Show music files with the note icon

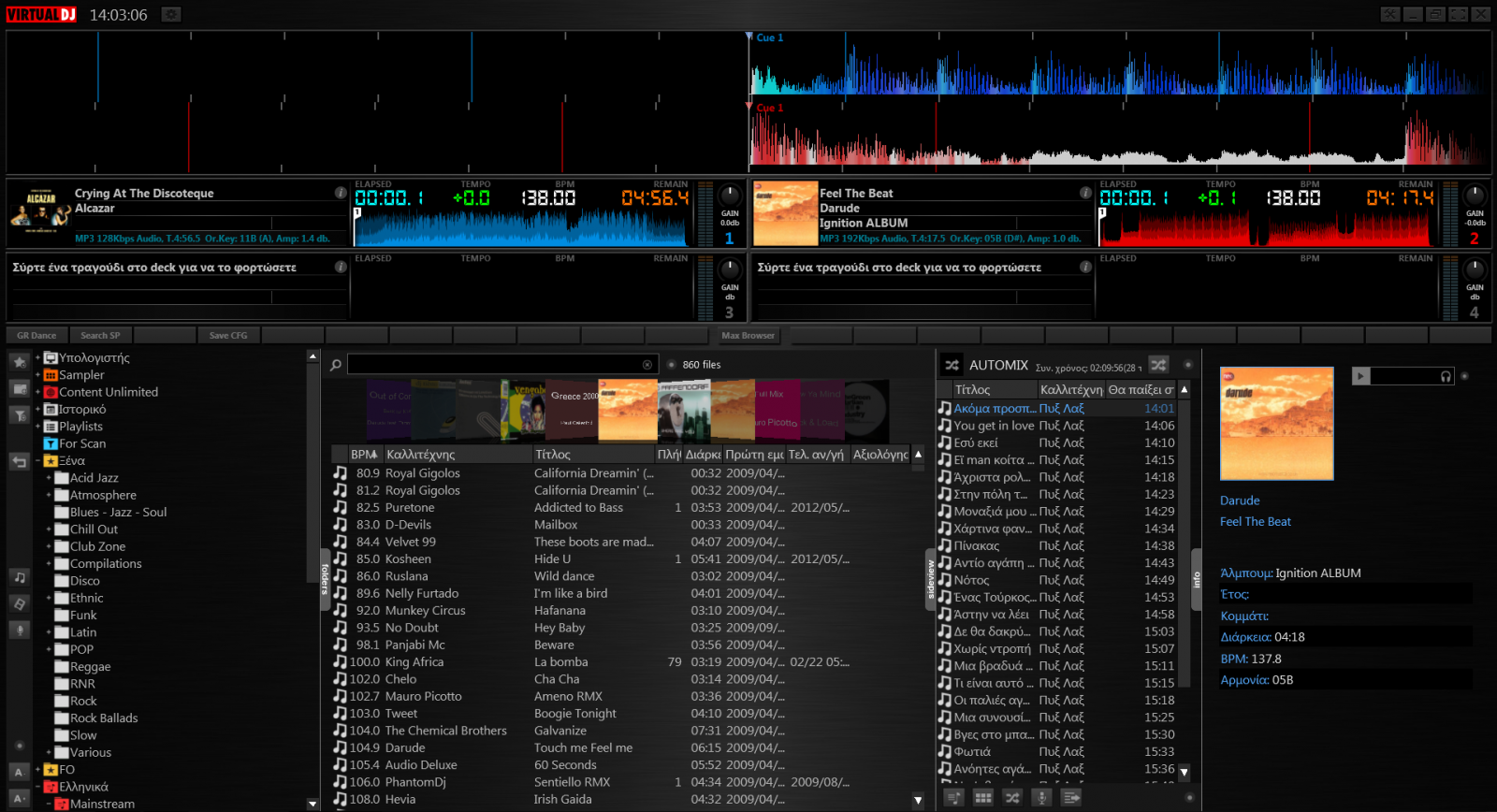(19, 577)
